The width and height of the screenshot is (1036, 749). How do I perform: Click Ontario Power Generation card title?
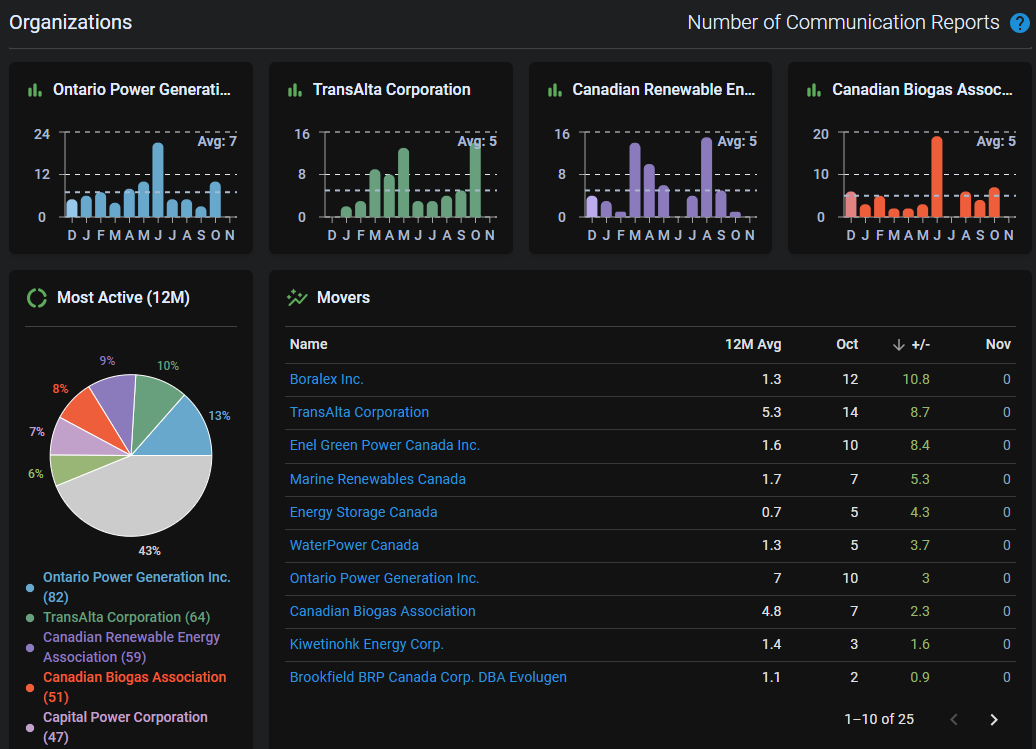(142, 89)
